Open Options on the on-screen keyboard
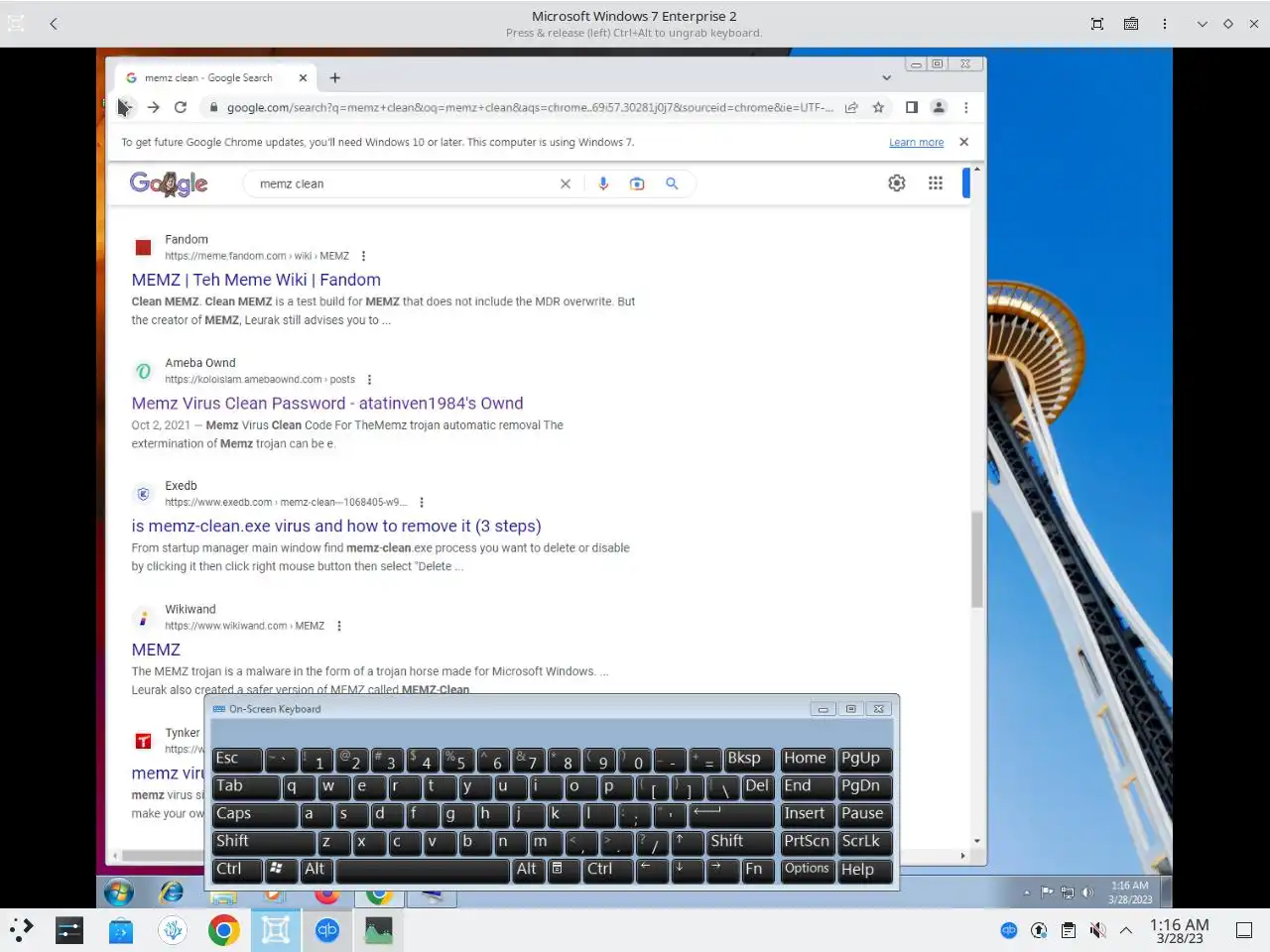1270x952 pixels. pyautogui.click(x=808, y=870)
